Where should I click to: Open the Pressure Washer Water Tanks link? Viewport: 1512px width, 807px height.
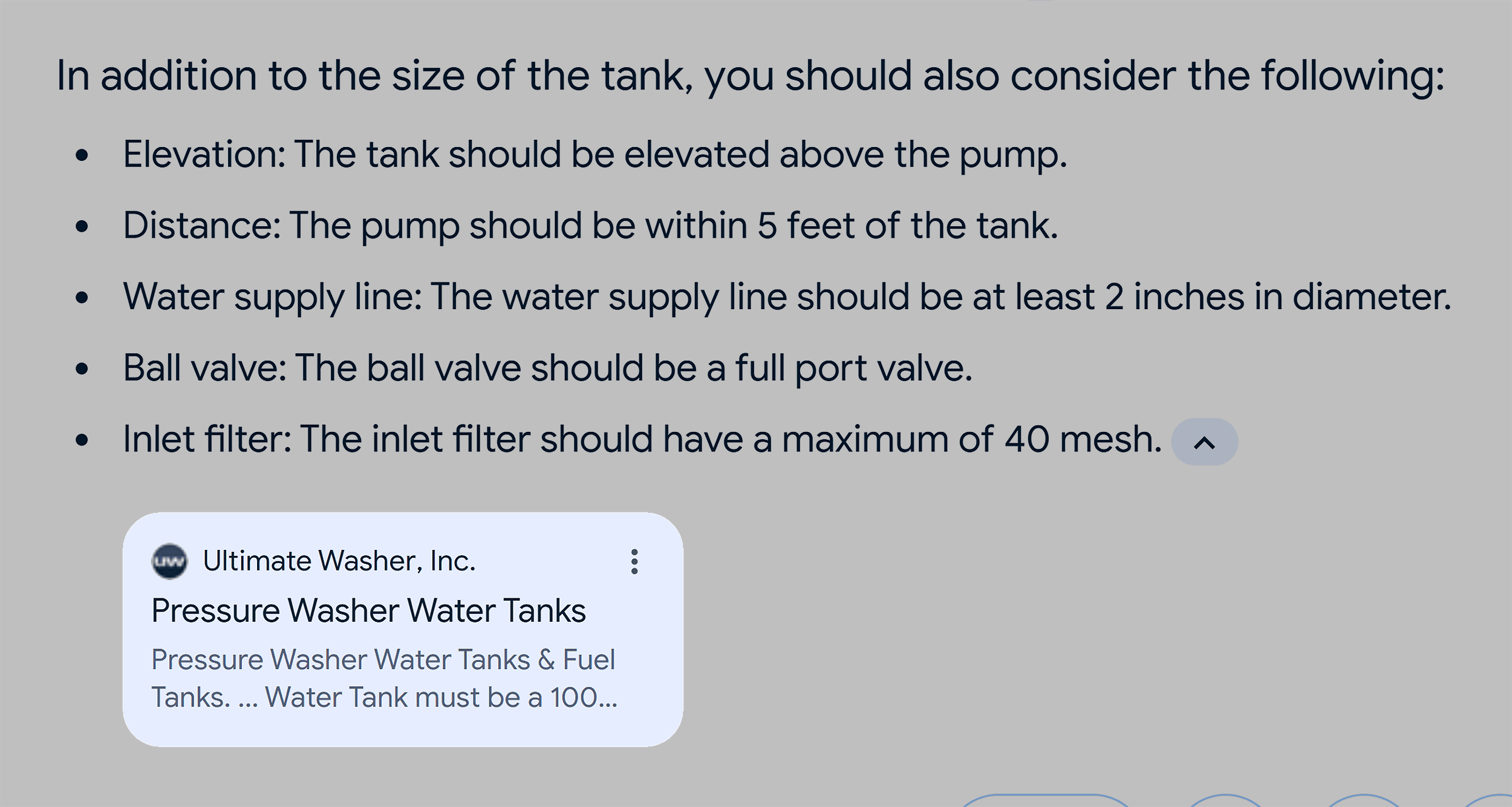(x=369, y=609)
